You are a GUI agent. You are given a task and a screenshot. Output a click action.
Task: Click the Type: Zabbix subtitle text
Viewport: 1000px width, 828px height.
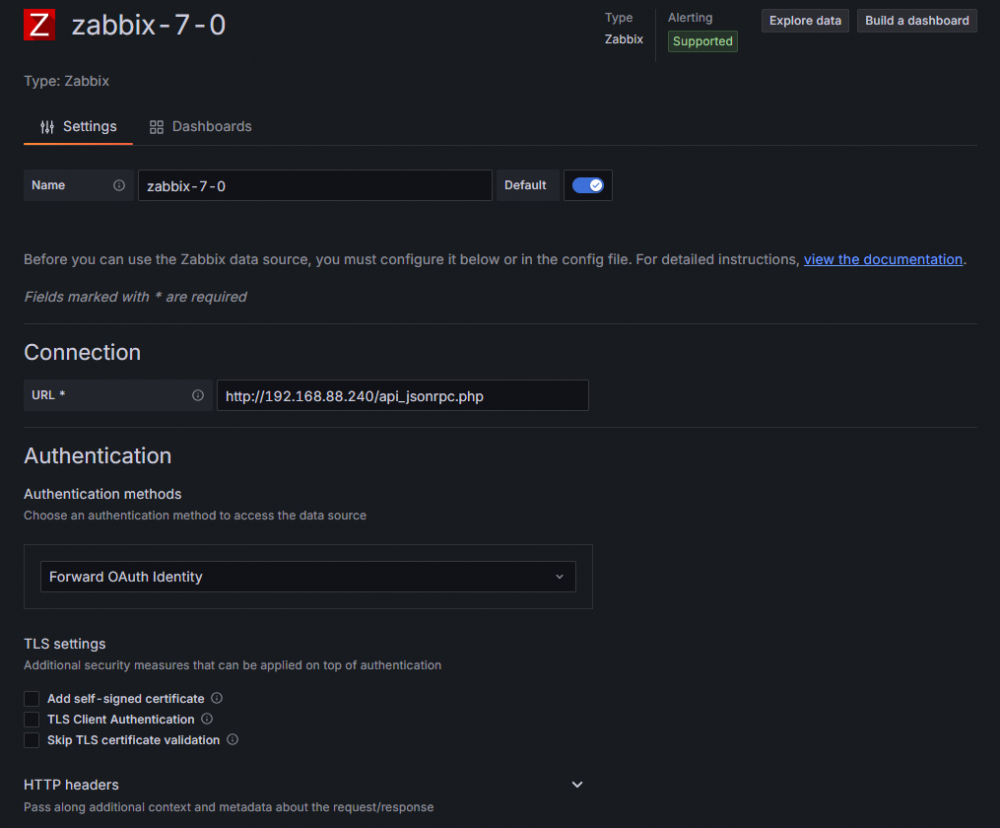[x=66, y=81]
